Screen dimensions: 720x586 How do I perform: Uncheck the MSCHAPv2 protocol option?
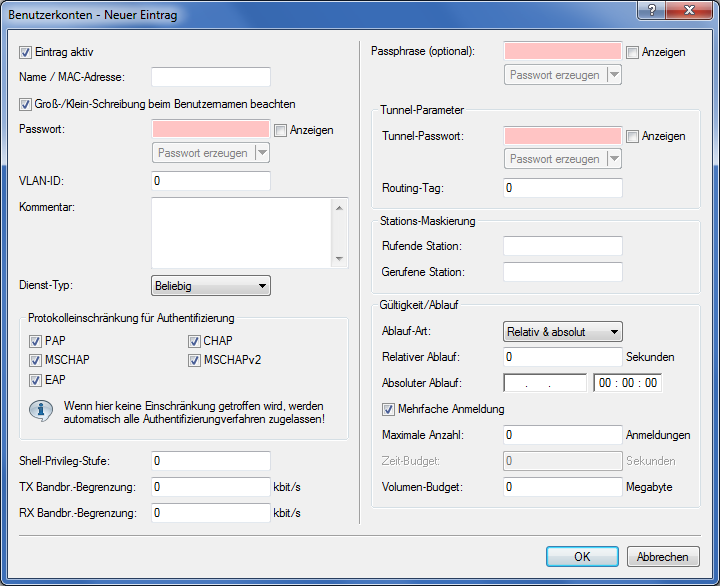click(x=195, y=360)
